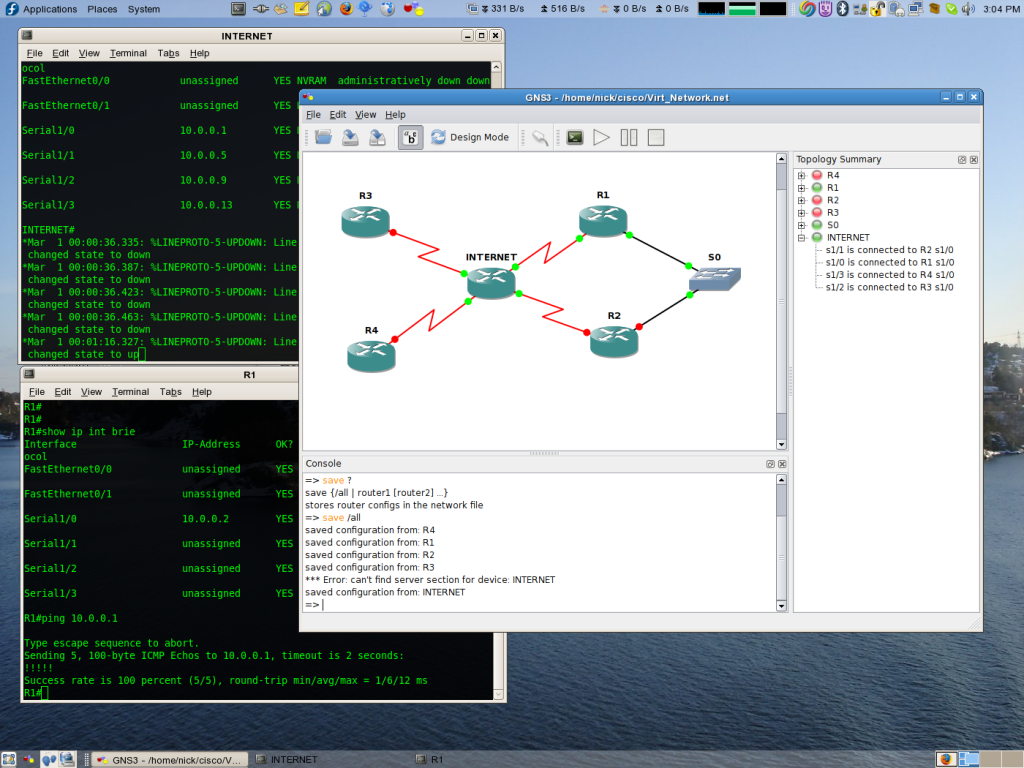
Task: Float the Topology Summary panel
Action: pyautogui.click(x=962, y=160)
